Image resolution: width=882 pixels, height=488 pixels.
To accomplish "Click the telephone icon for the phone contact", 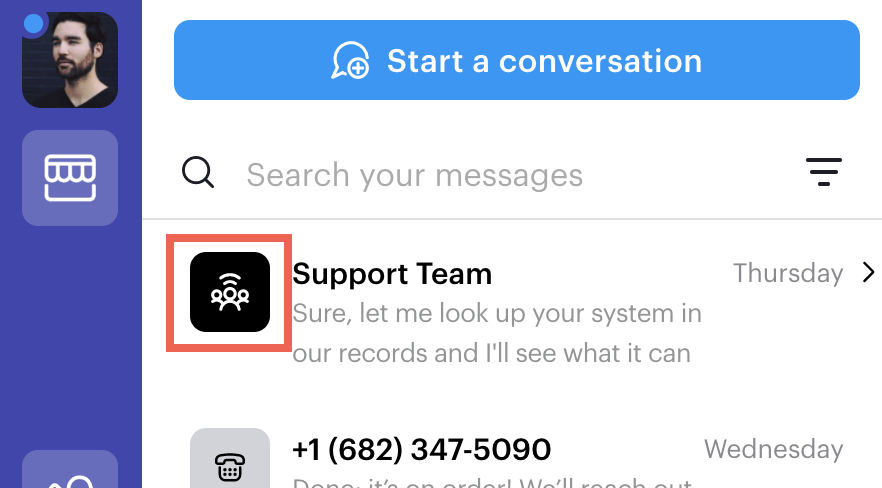I will 230,467.
